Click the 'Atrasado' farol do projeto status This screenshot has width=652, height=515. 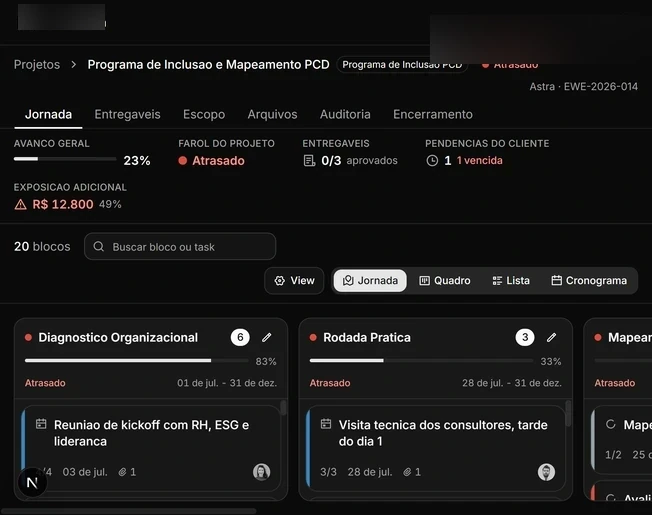[x=218, y=160]
